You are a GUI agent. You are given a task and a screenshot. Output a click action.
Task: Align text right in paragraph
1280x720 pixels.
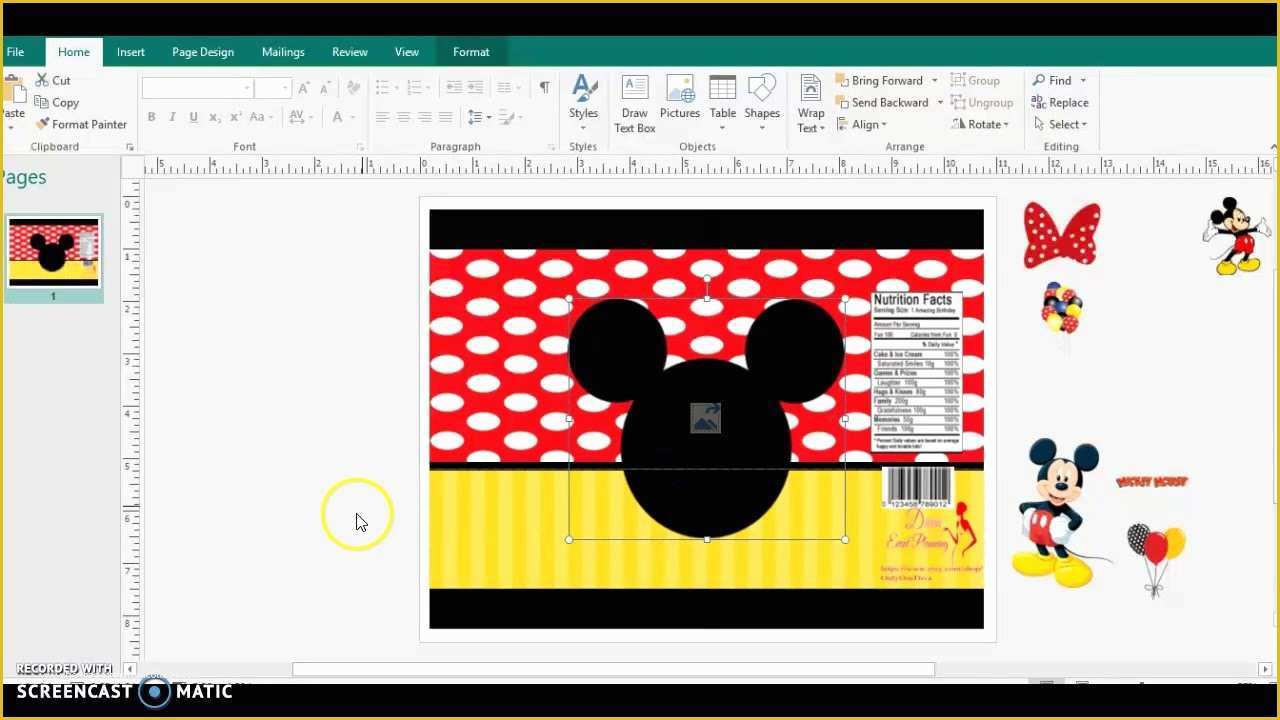click(x=424, y=117)
